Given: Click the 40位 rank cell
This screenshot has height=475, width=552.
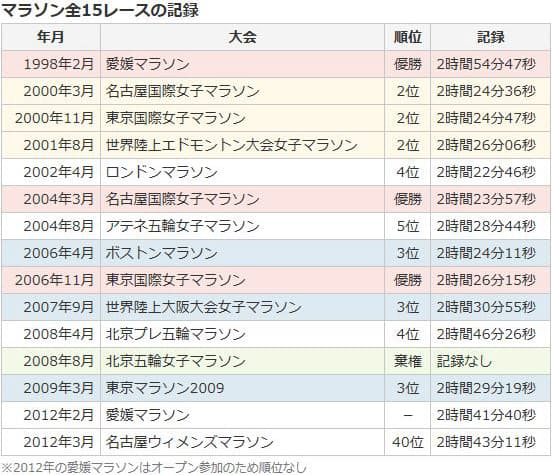Looking at the screenshot, I should [407, 442].
